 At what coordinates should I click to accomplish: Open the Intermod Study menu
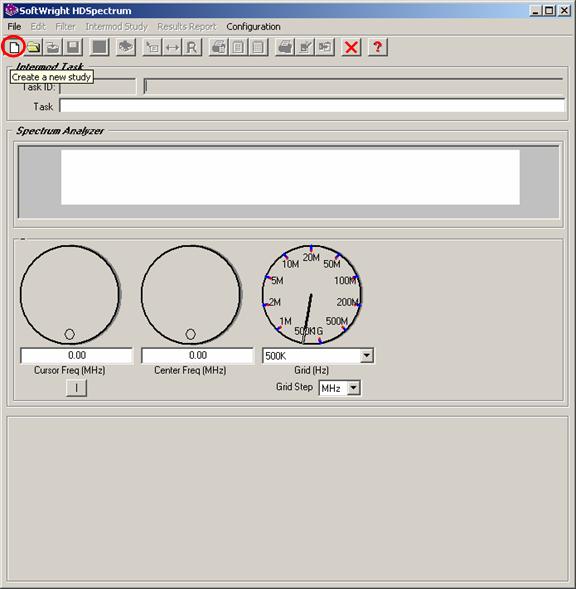[x=116, y=27]
